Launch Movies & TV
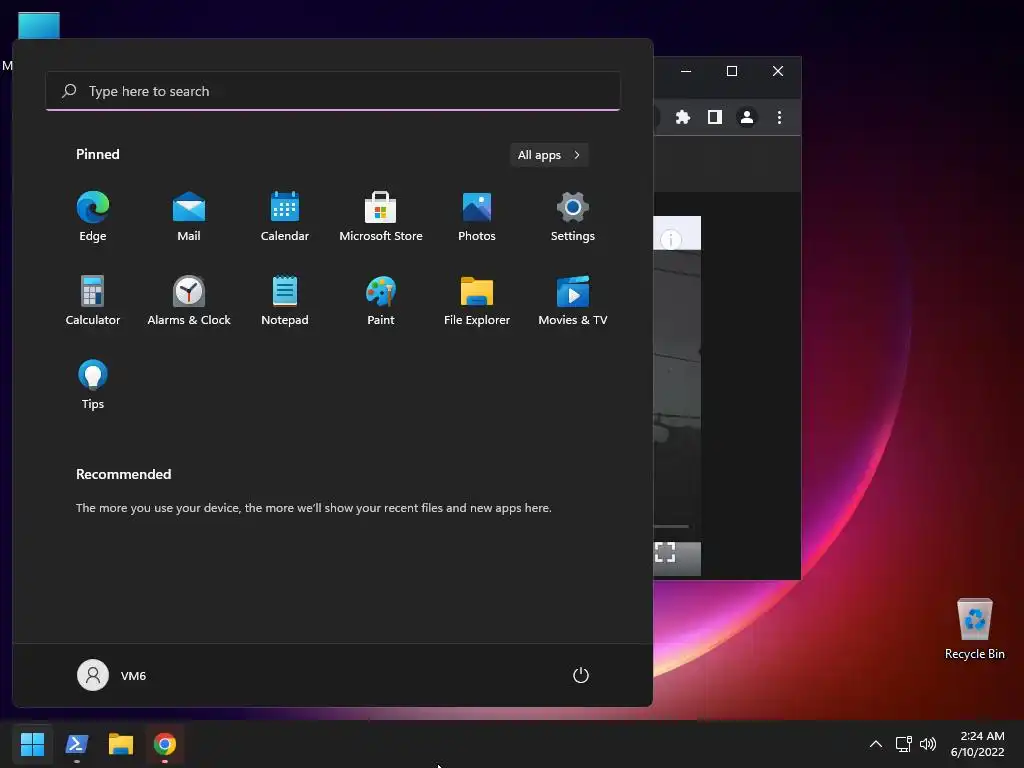 (x=573, y=300)
